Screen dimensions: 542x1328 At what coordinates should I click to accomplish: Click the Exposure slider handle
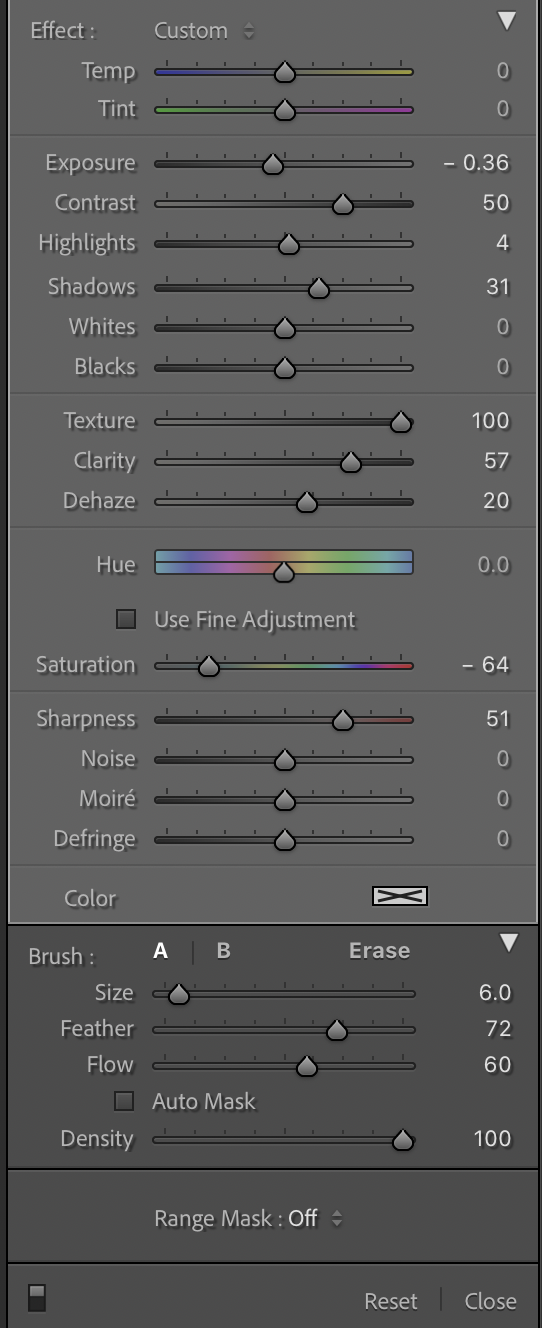coord(273,164)
